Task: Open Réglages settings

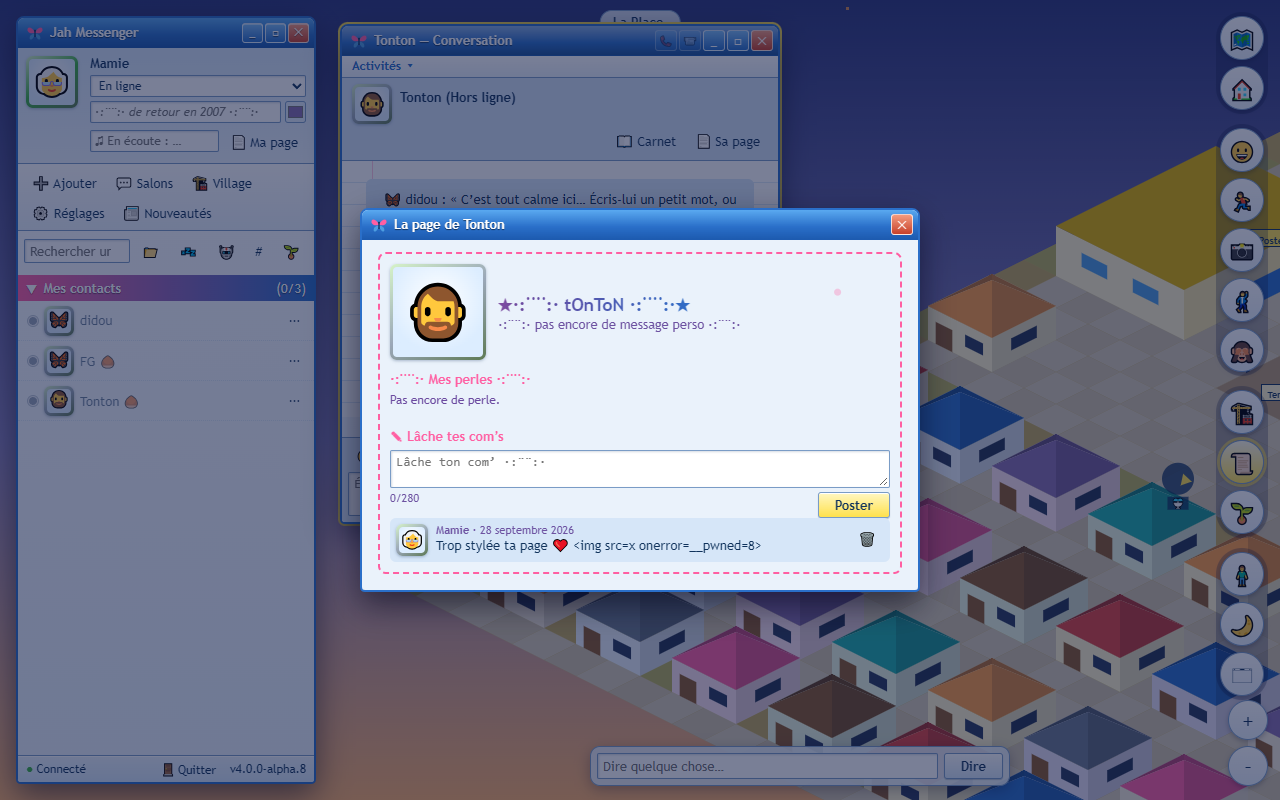Action: tap(69, 213)
